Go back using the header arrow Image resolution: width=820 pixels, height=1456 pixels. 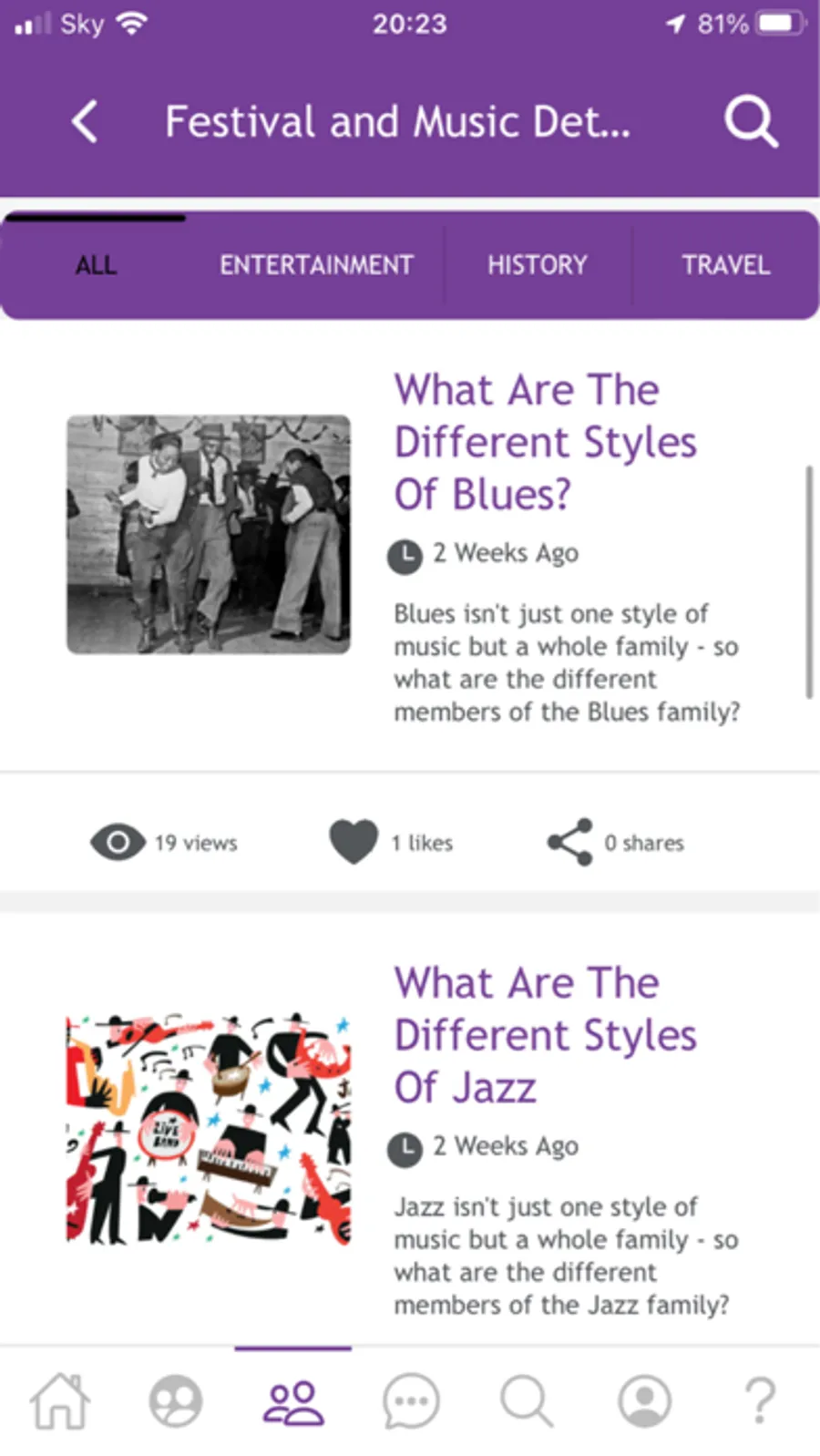85,122
